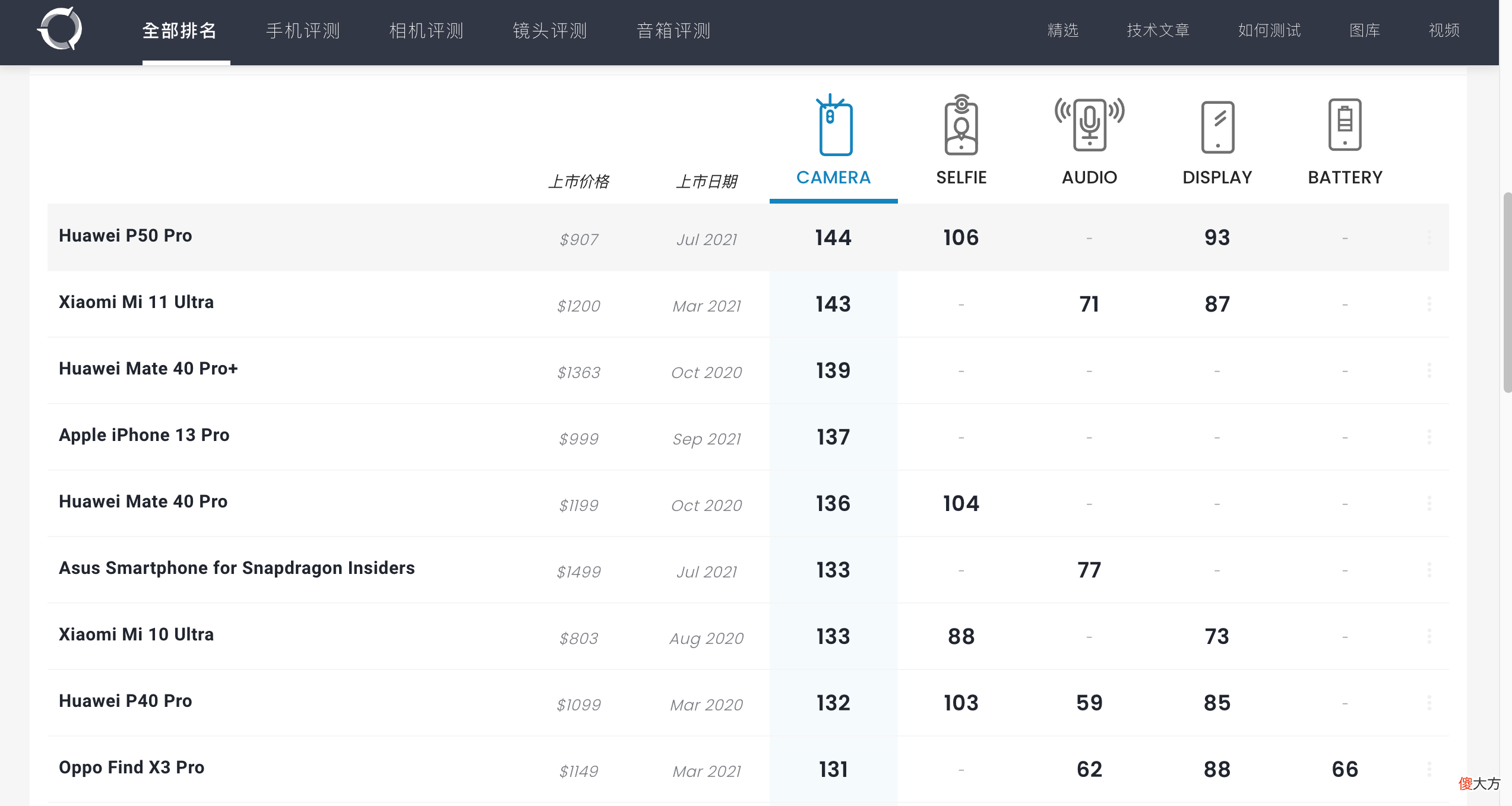Sort by the SELFIE label

961,177
